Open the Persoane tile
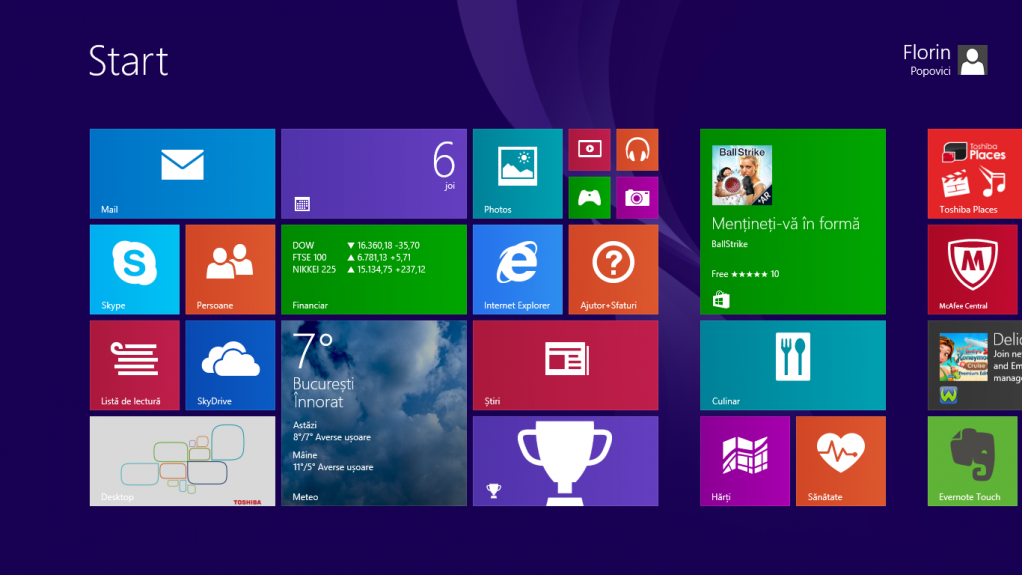This screenshot has height=575, width=1022. click(x=230, y=269)
